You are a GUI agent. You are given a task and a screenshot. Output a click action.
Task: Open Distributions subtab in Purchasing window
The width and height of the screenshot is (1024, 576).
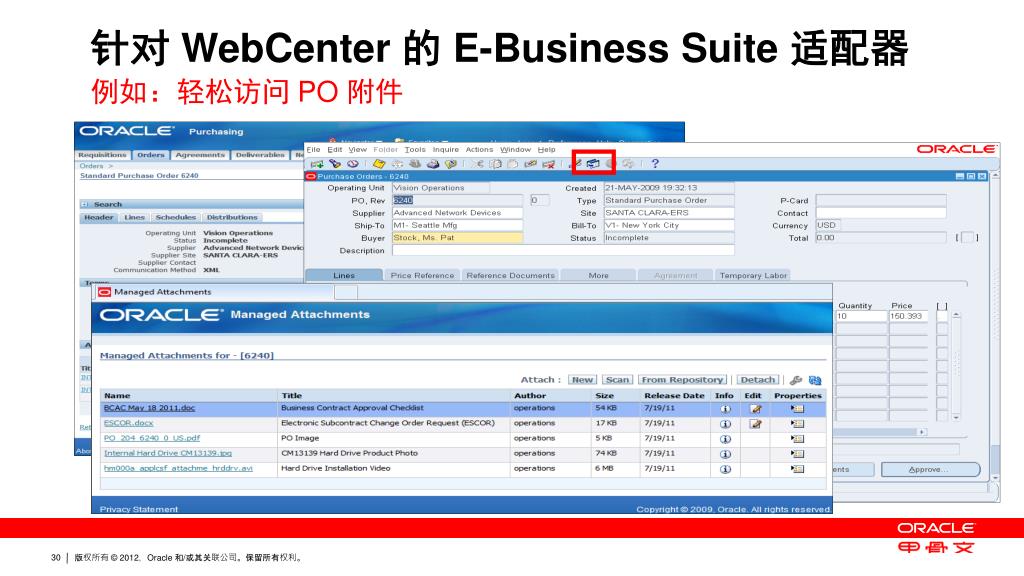(x=232, y=217)
